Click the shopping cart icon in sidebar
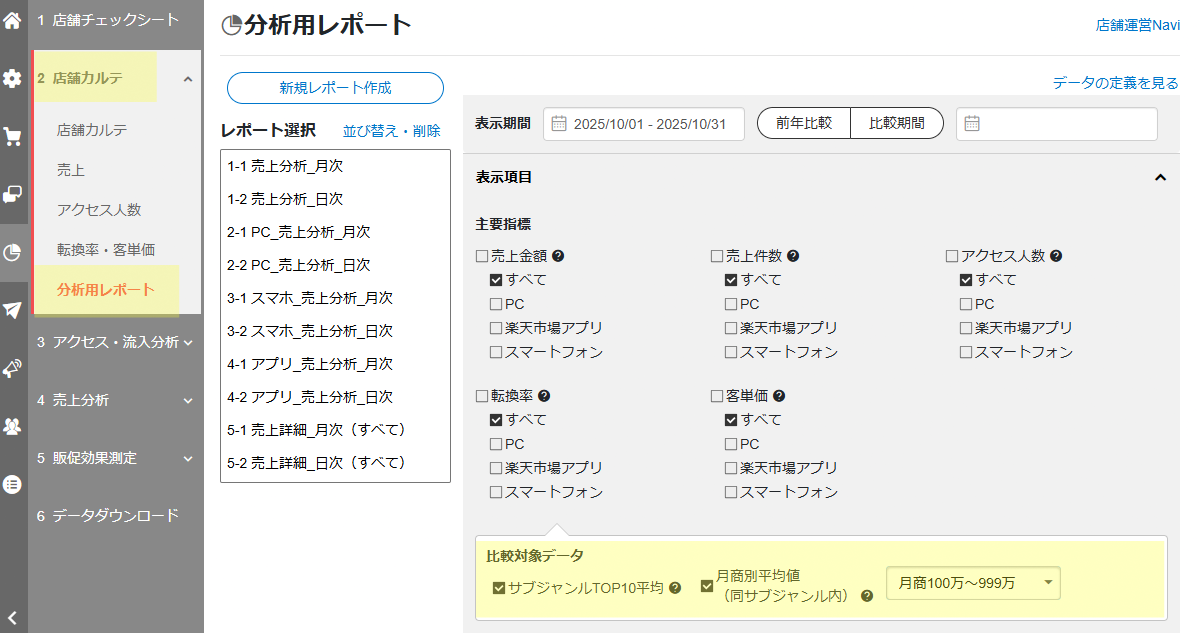Image resolution: width=1199 pixels, height=633 pixels. (12, 137)
